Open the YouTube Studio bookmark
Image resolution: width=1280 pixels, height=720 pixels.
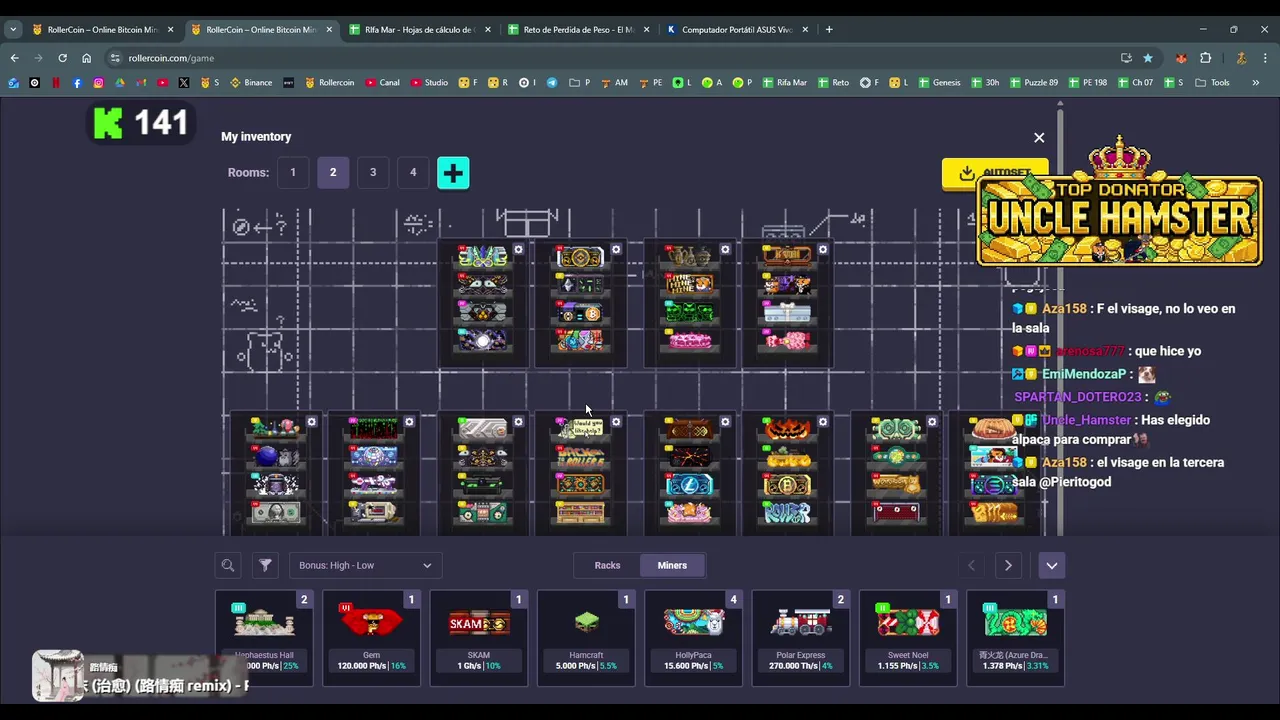click(x=429, y=82)
